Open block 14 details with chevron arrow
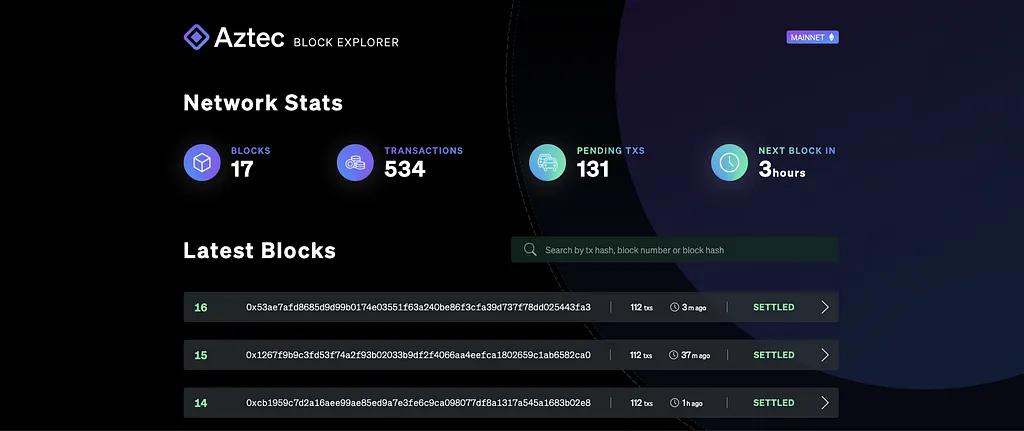The height and width of the screenshot is (431, 1024). point(825,403)
